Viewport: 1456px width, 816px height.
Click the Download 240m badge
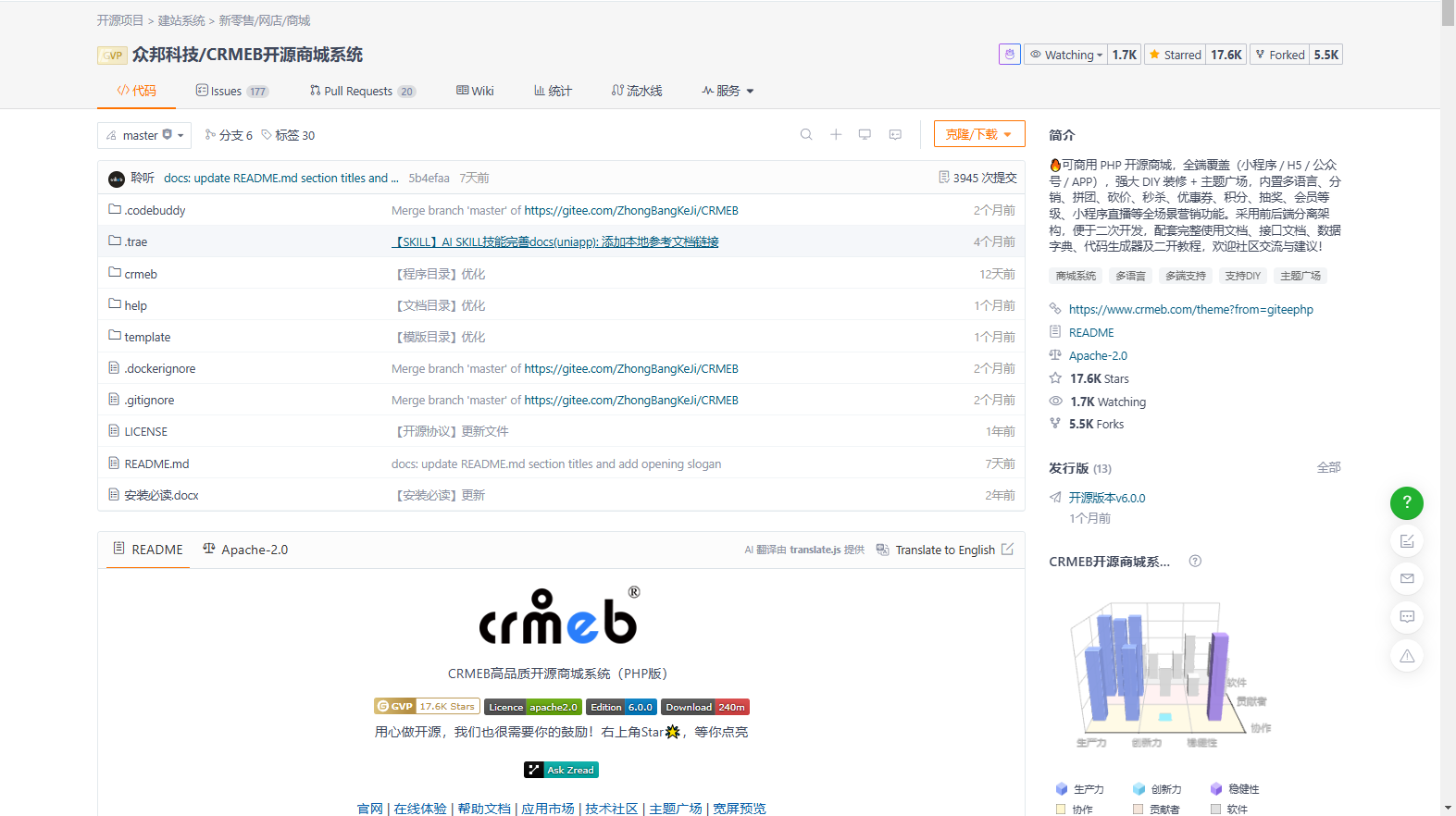tap(705, 707)
